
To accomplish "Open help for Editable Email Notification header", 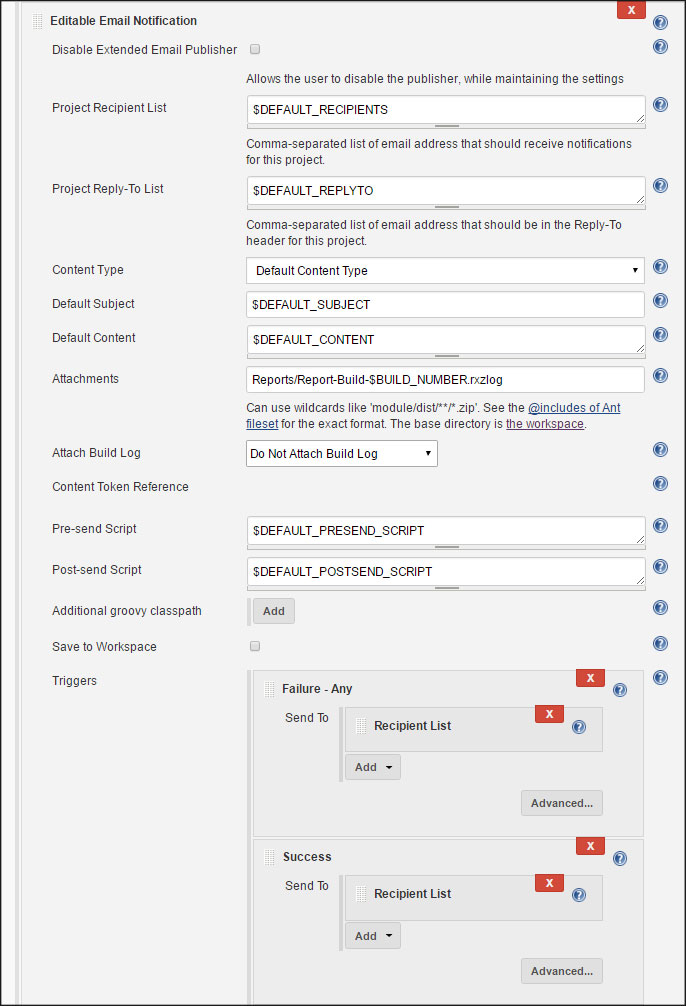I will tap(660, 22).
